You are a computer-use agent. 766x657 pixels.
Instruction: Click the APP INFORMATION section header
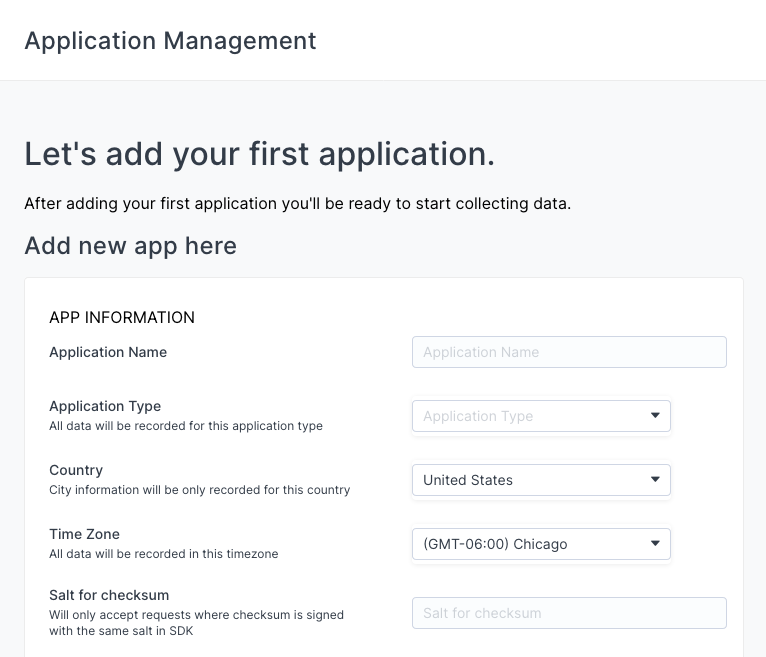point(122,318)
